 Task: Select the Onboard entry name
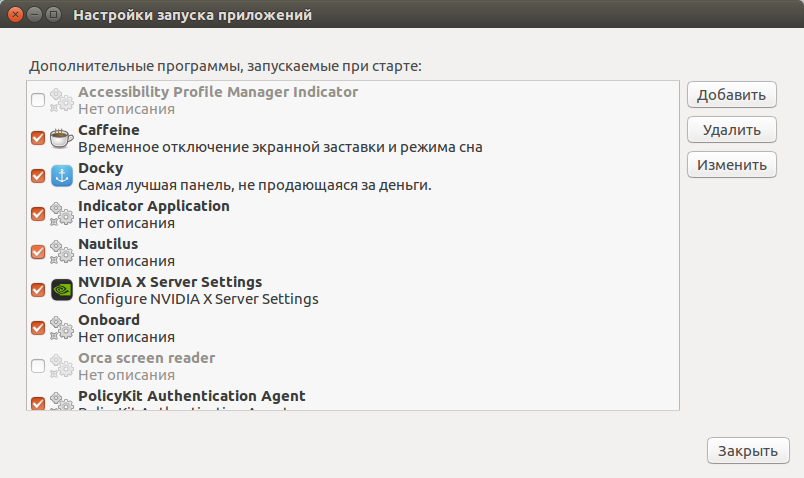(109, 320)
